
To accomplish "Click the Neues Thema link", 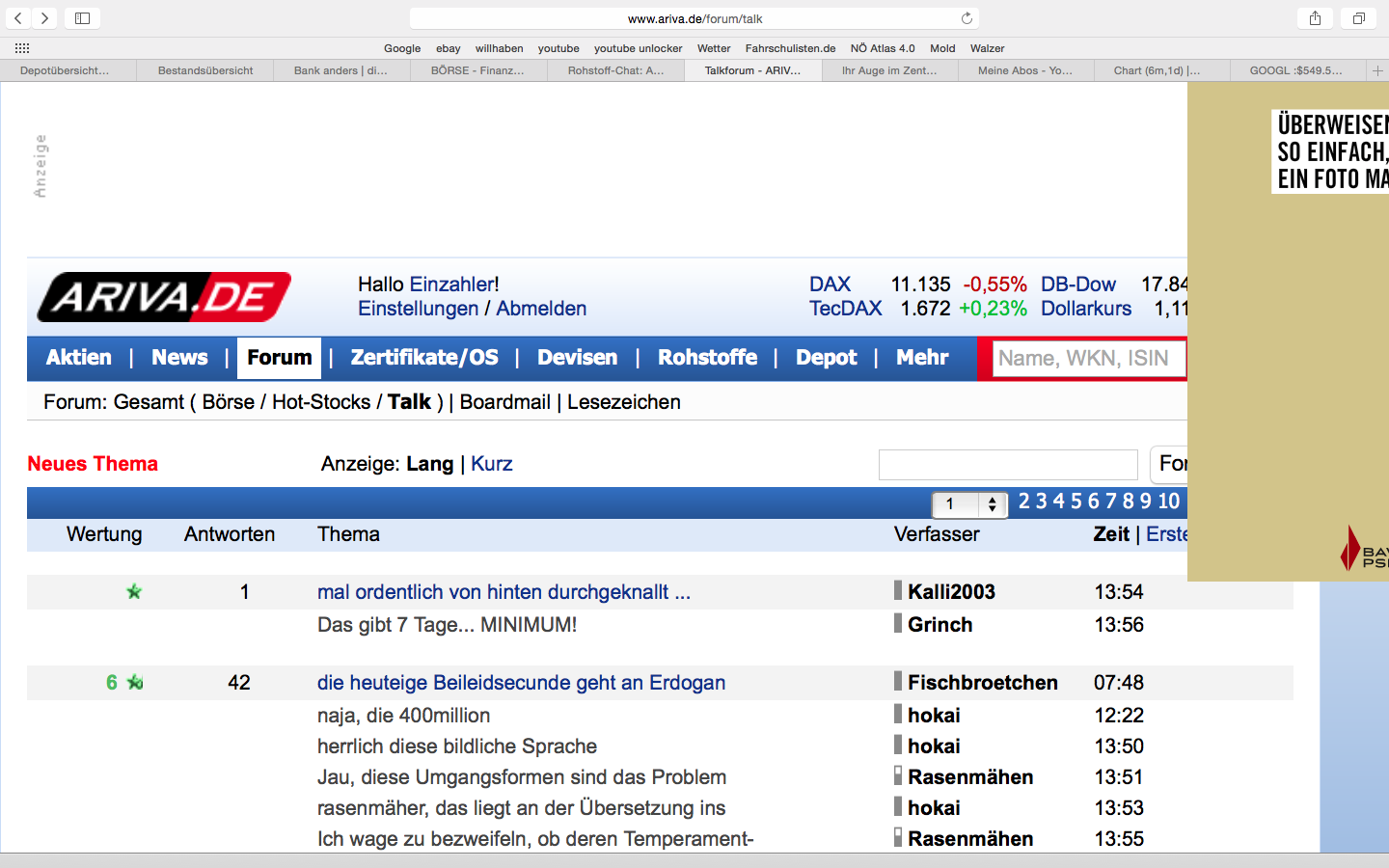I will pos(93,464).
